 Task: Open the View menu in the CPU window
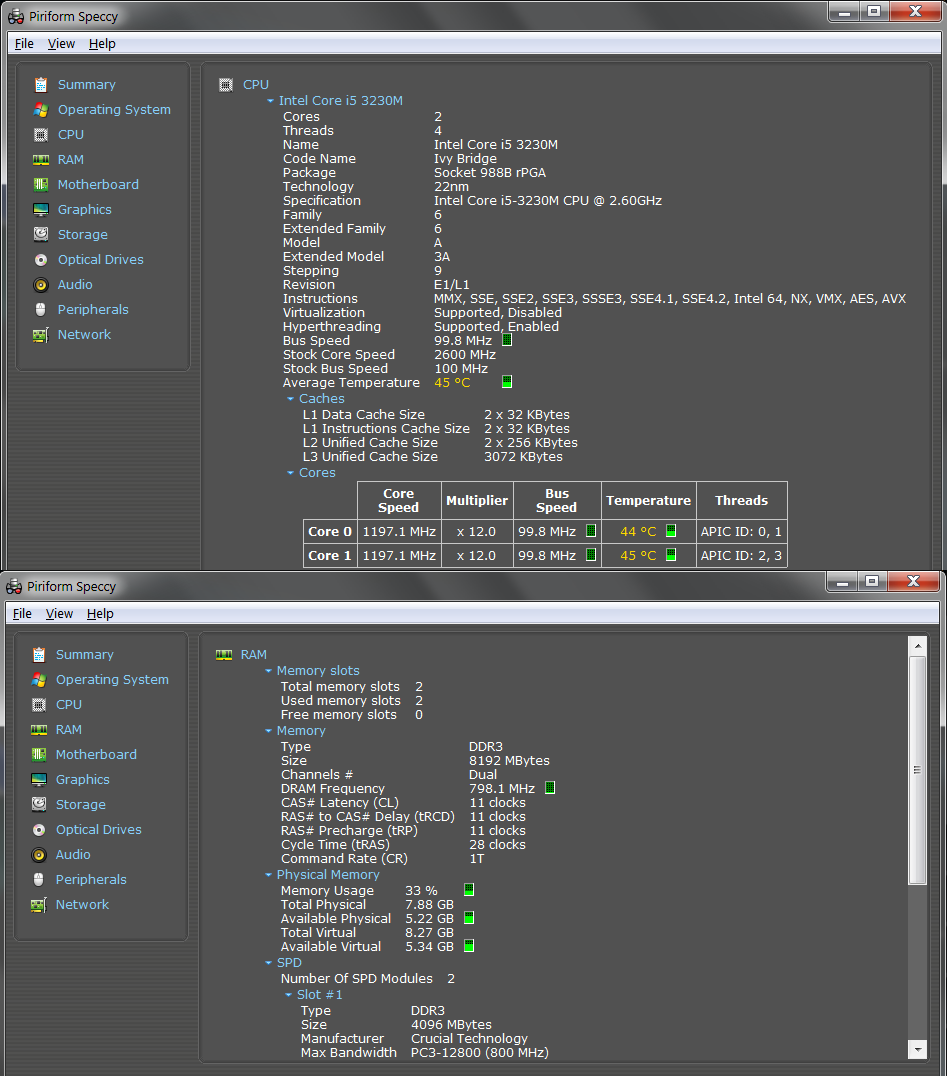click(x=61, y=44)
